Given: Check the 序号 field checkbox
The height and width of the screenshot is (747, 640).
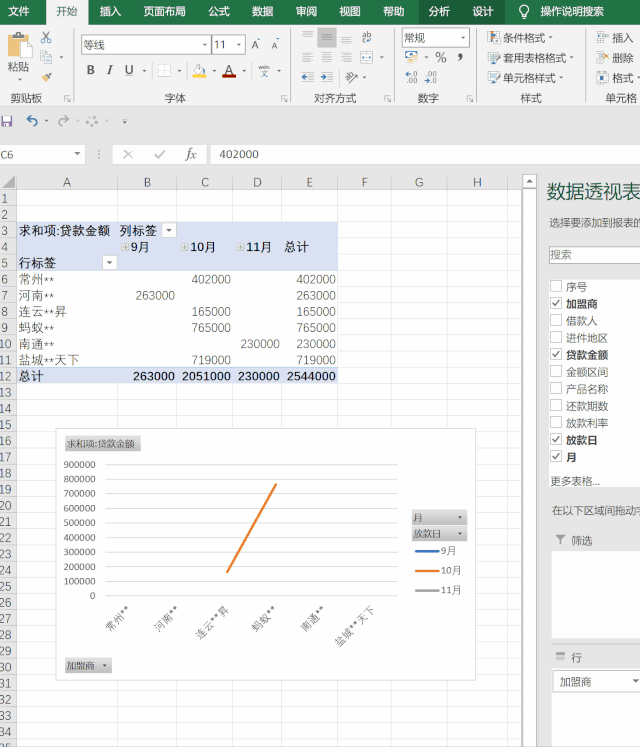Looking at the screenshot, I should point(556,286).
